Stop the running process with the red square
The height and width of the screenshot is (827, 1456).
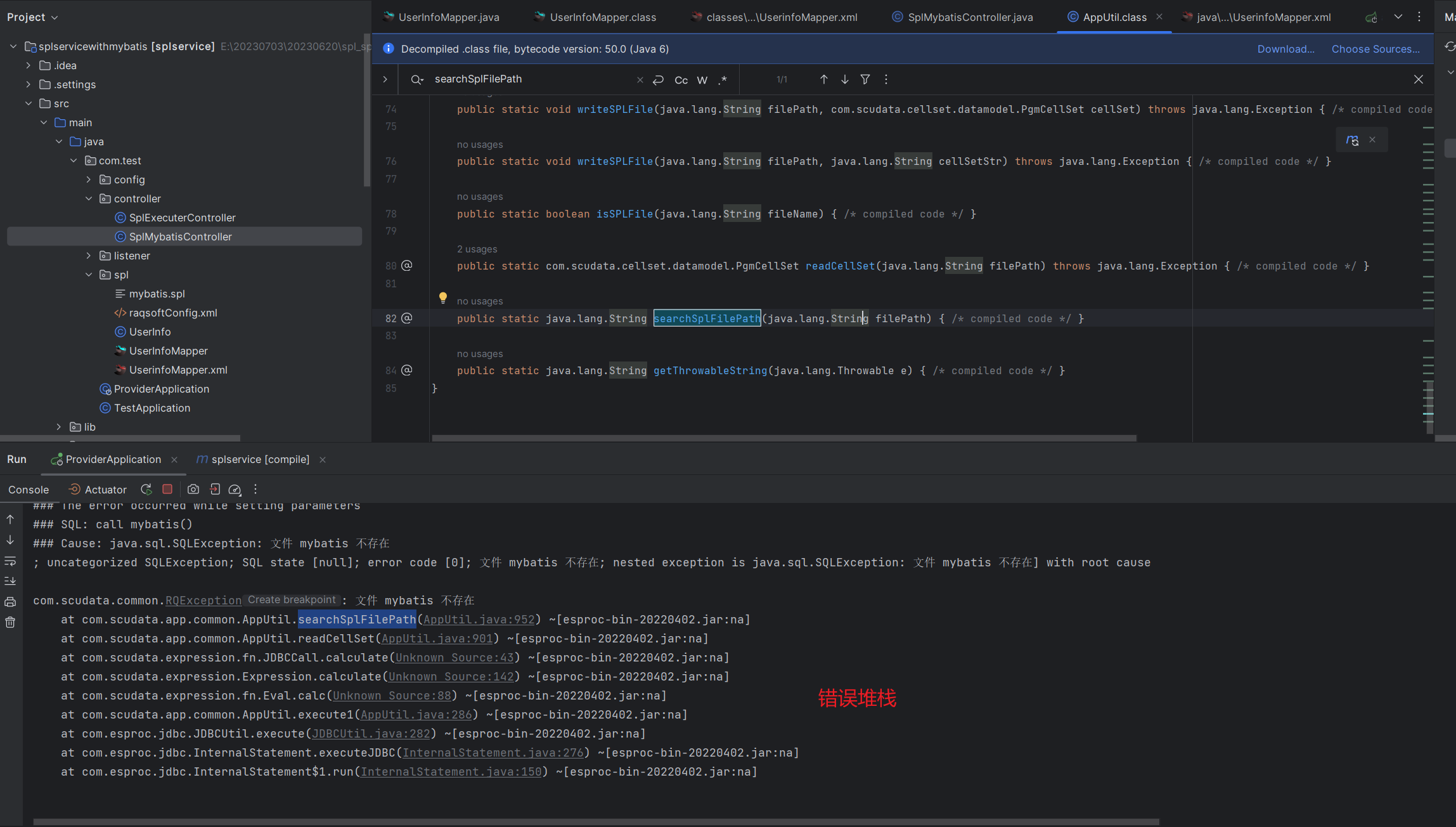(167, 489)
